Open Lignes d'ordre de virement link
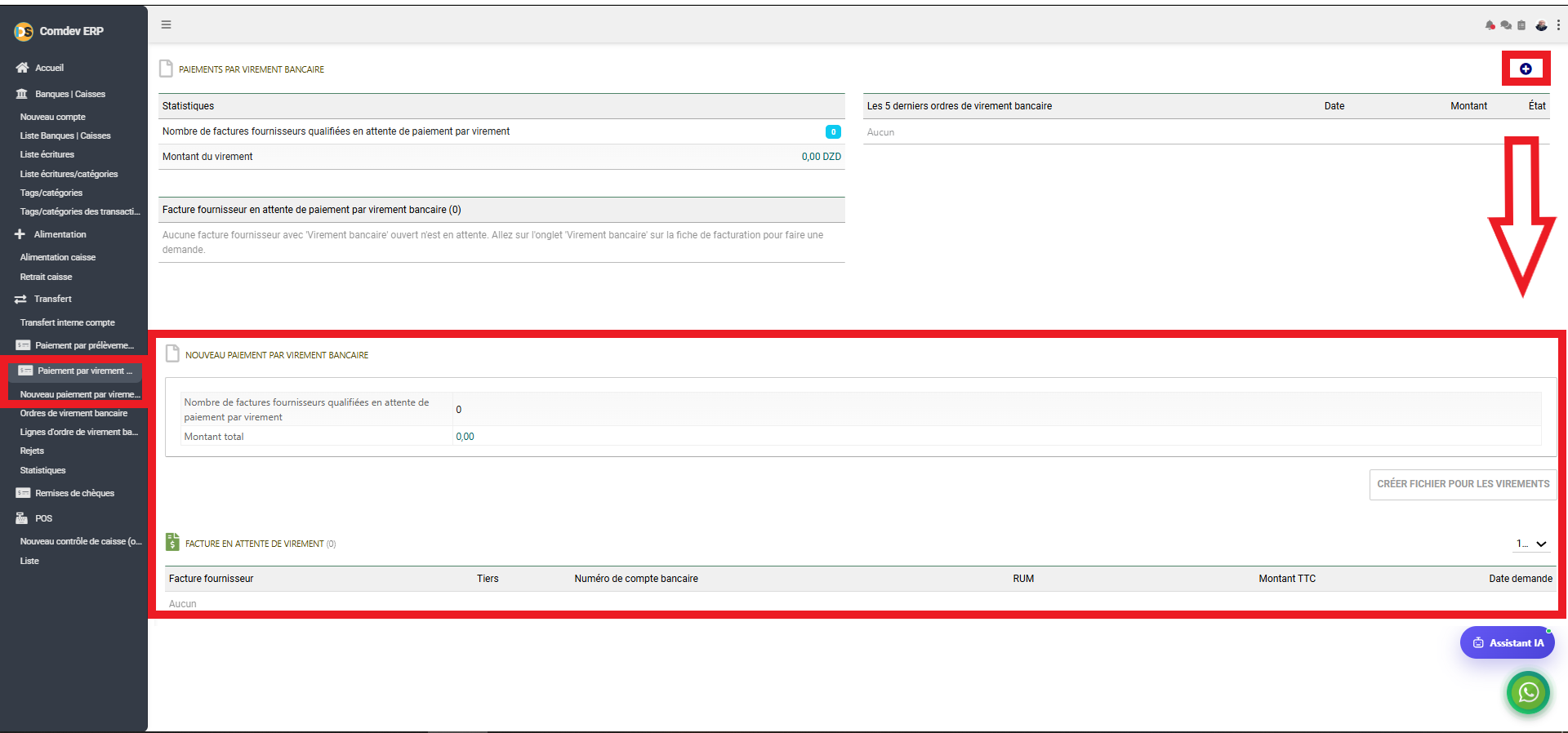The image size is (1568, 733). coord(79,432)
